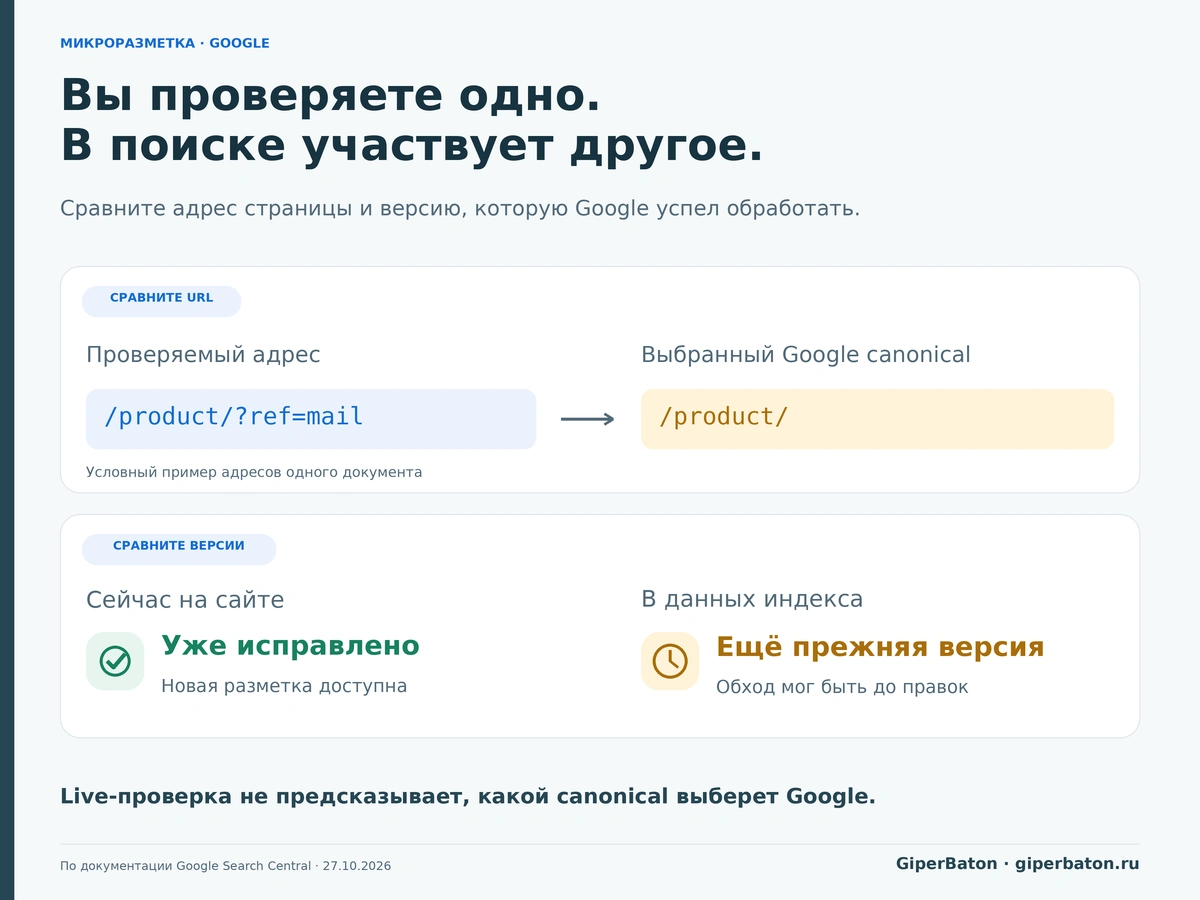Click the /product/?ref=mail address box

pos(311,419)
